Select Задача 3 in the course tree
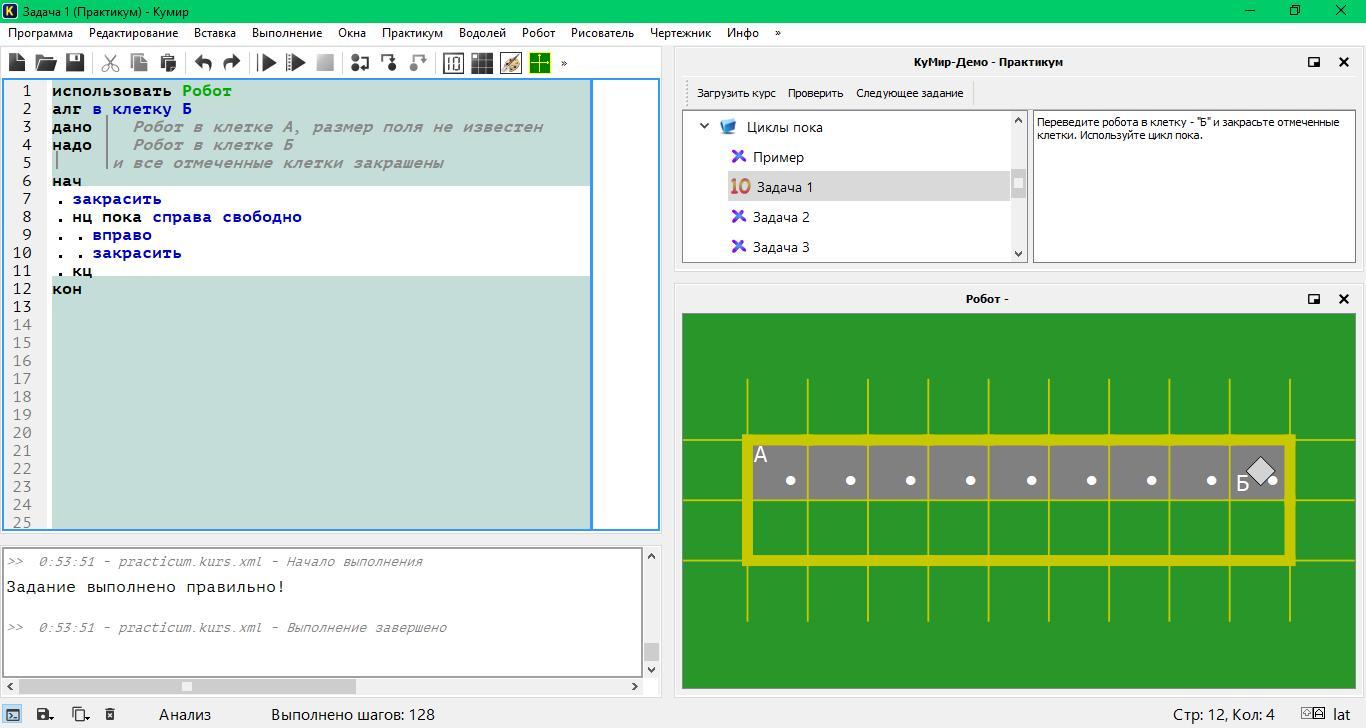This screenshot has height=728, width=1366. point(781,247)
